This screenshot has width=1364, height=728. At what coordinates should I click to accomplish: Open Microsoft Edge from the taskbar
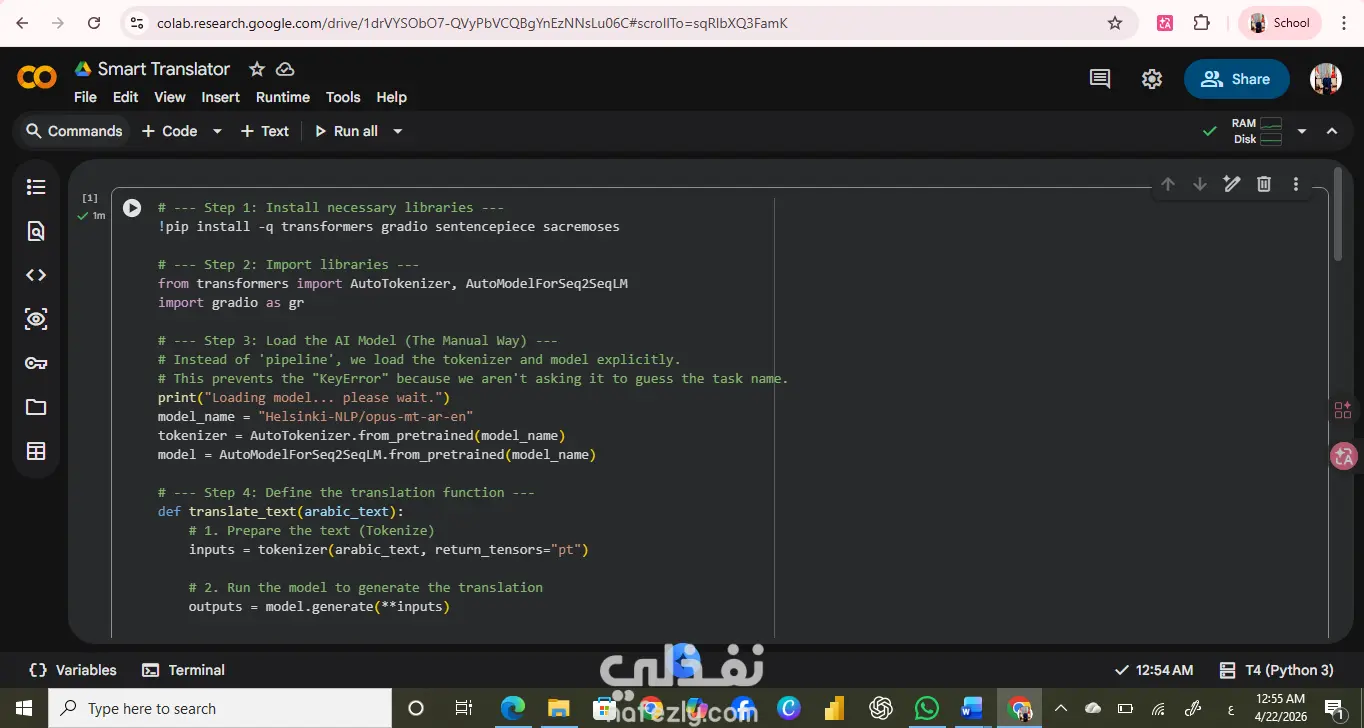(513, 708)
